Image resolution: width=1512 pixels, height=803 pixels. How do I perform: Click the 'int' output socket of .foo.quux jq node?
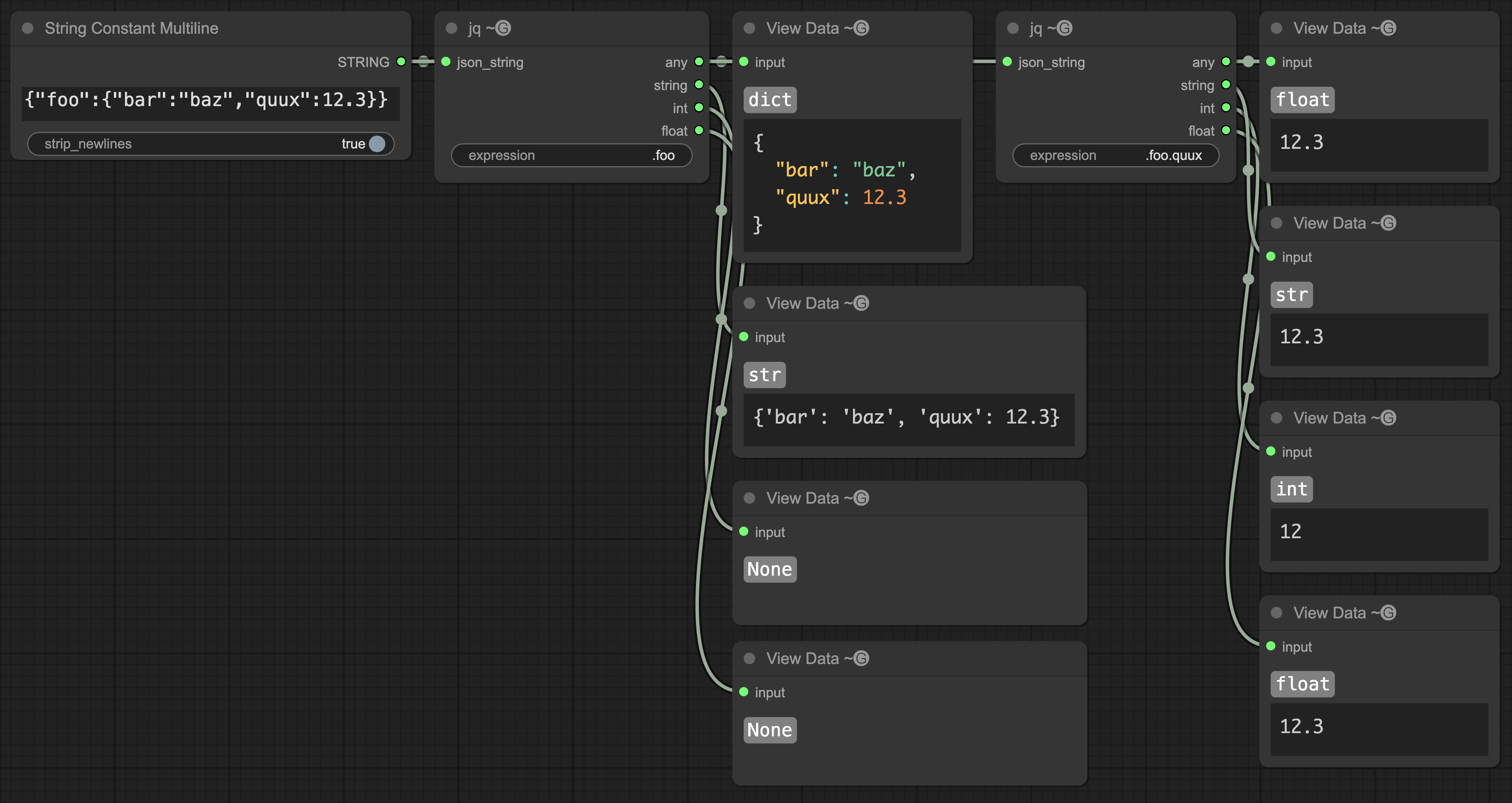tap(1226, 107)
